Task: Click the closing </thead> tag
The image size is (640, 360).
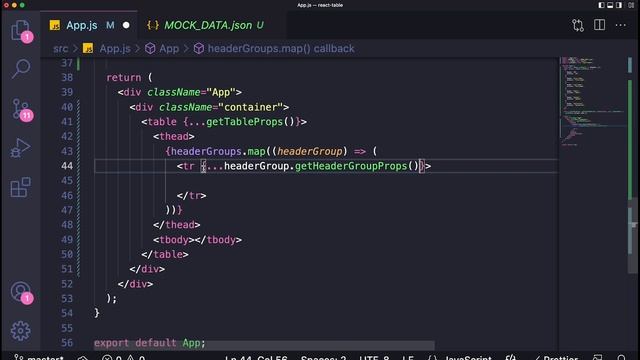Action: tap(177, 225)
